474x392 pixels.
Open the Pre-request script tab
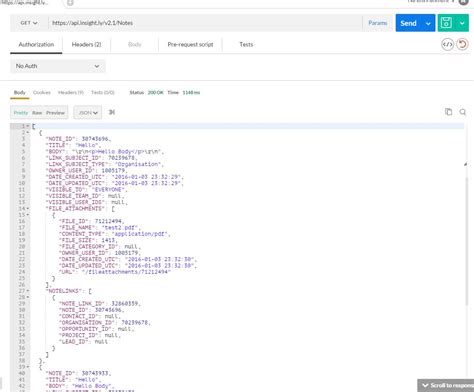click(x=190, y=44)
